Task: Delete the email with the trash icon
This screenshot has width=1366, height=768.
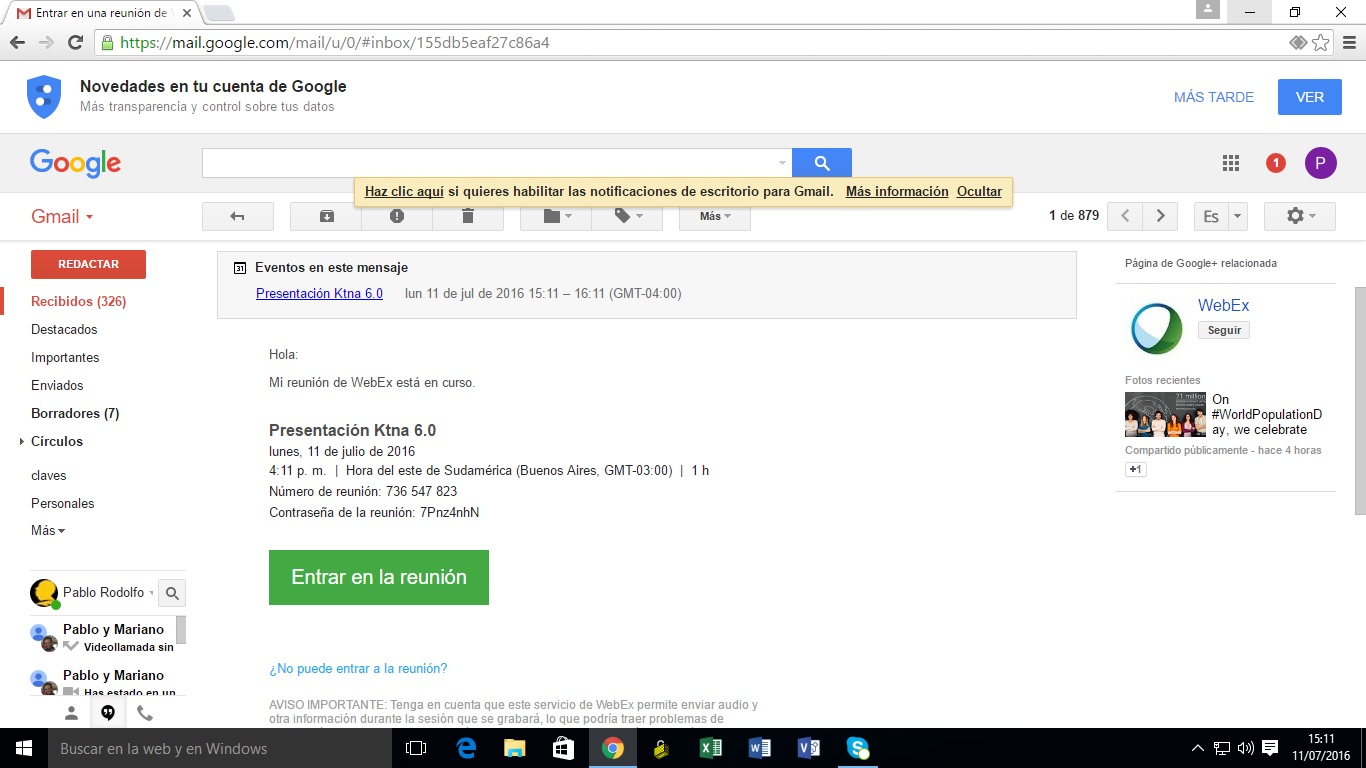Action: 468,216
